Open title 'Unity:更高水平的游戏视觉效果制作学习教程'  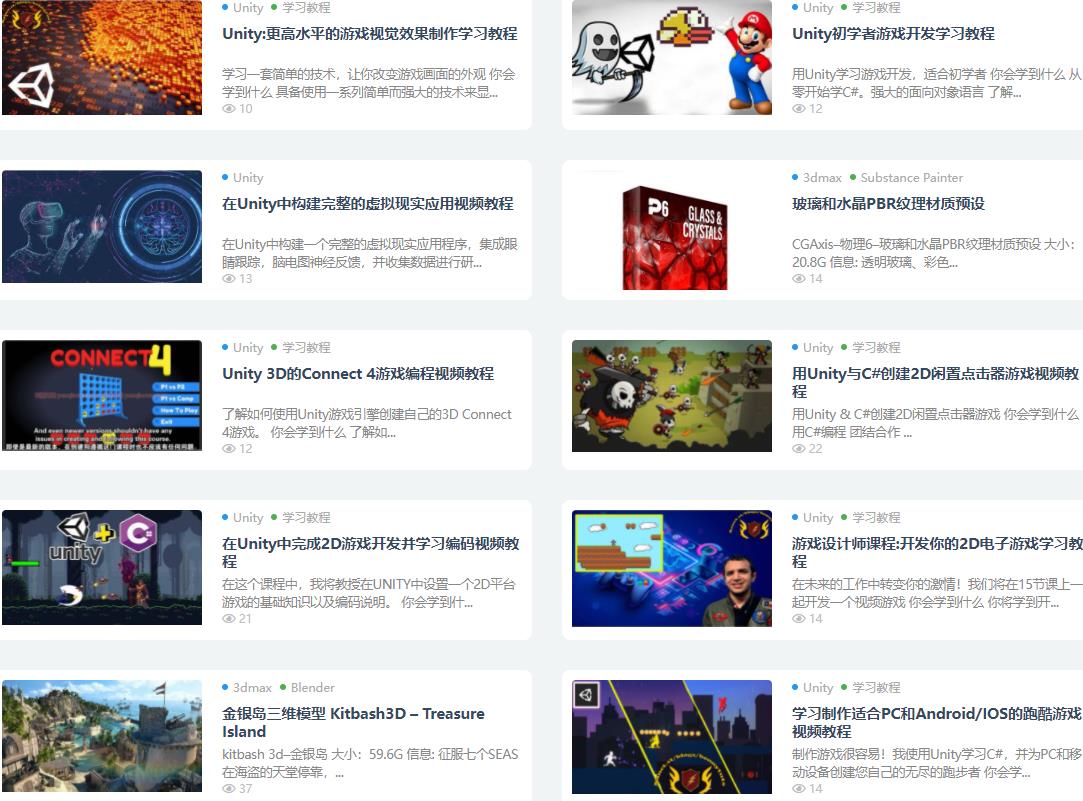pos(370,34)
